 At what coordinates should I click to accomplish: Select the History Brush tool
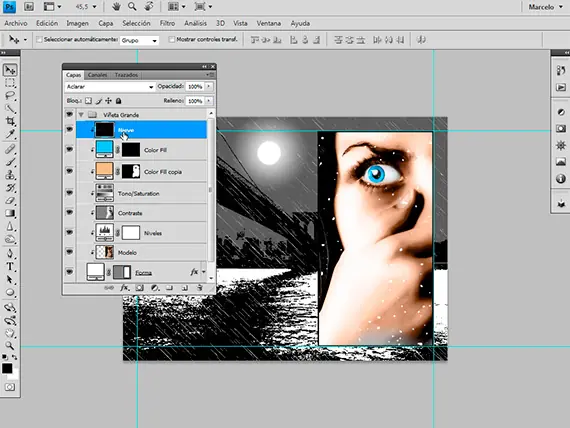click(10, 188)
